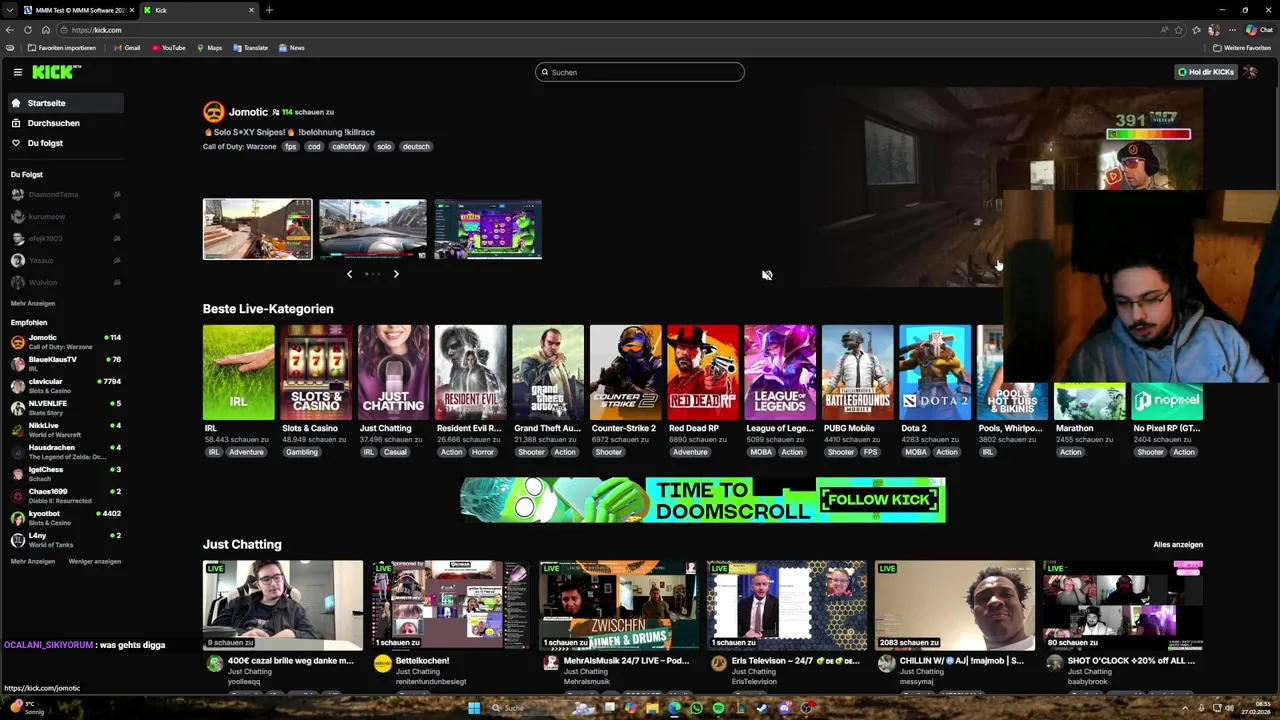The width and height of the screenshot is (1280, 720).
Task: Open the Counter-Strike 2 category
Action: coord(626,372)
